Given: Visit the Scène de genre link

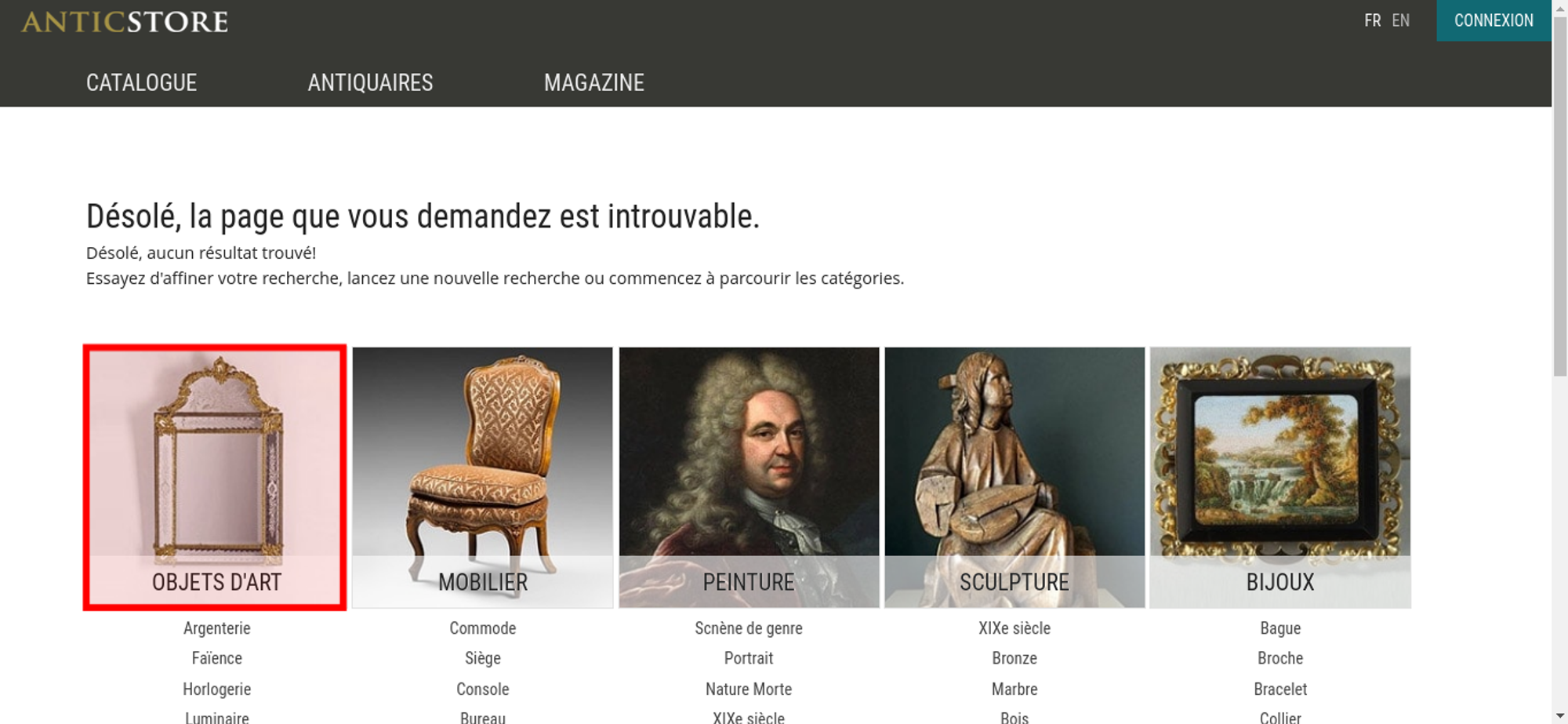Looking at the screenshot, I should coord(749,628).
